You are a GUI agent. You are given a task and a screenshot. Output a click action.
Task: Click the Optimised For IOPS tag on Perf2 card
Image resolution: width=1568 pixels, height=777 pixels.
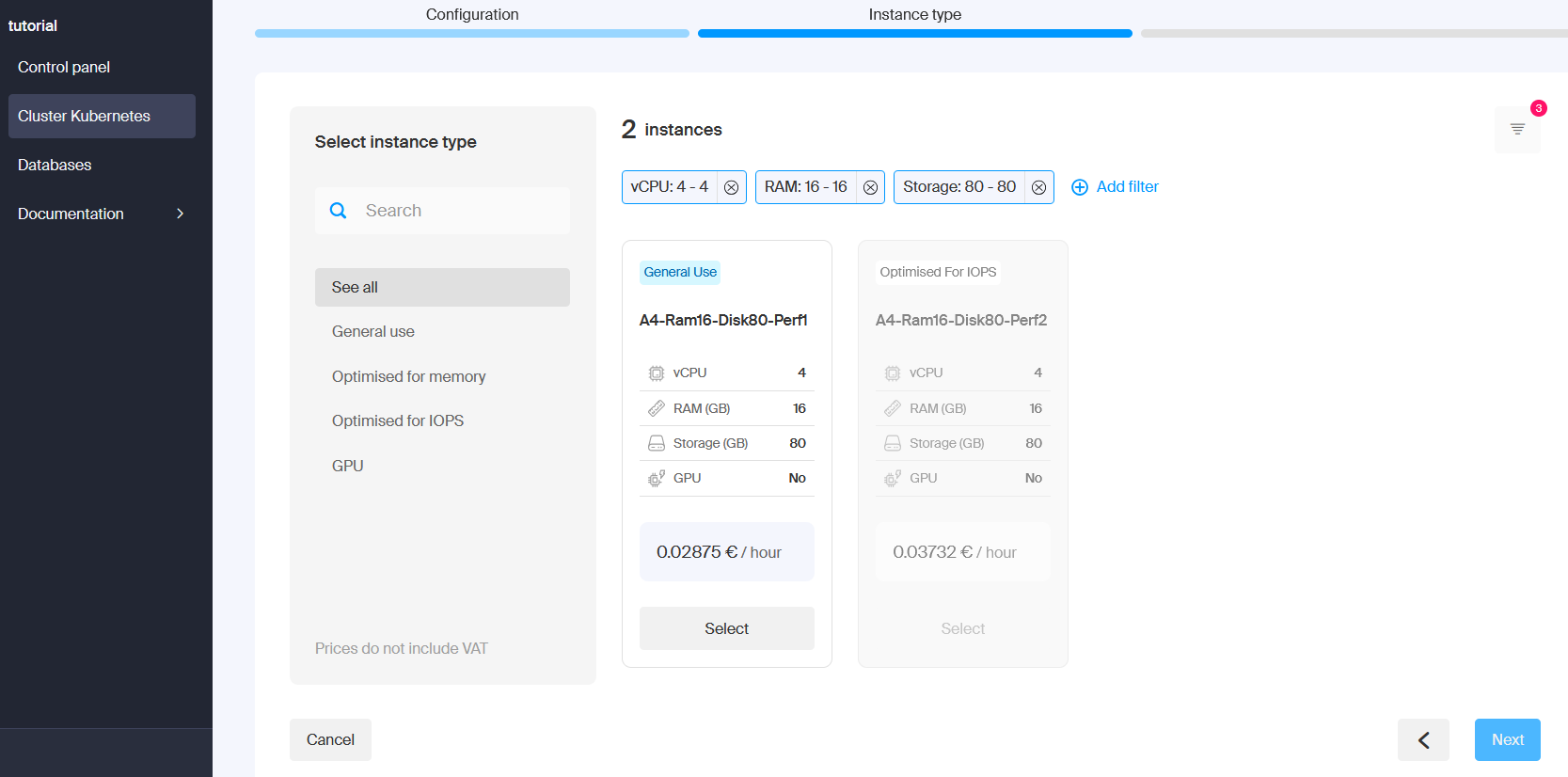click(x=938, y=272)
